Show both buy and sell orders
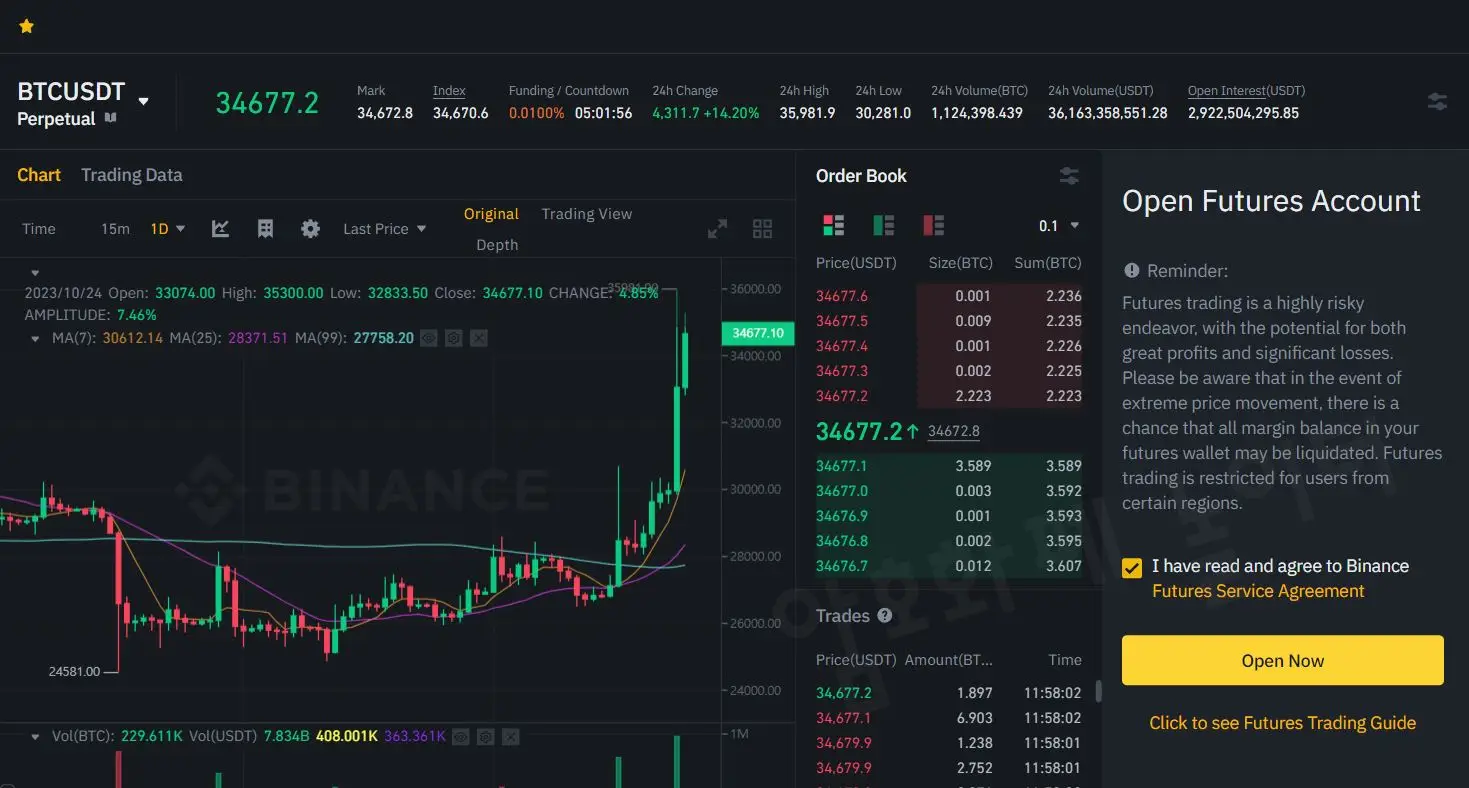Image resolution: width=1469 pixels, height=788 pixels. click(x=833, y=225)
